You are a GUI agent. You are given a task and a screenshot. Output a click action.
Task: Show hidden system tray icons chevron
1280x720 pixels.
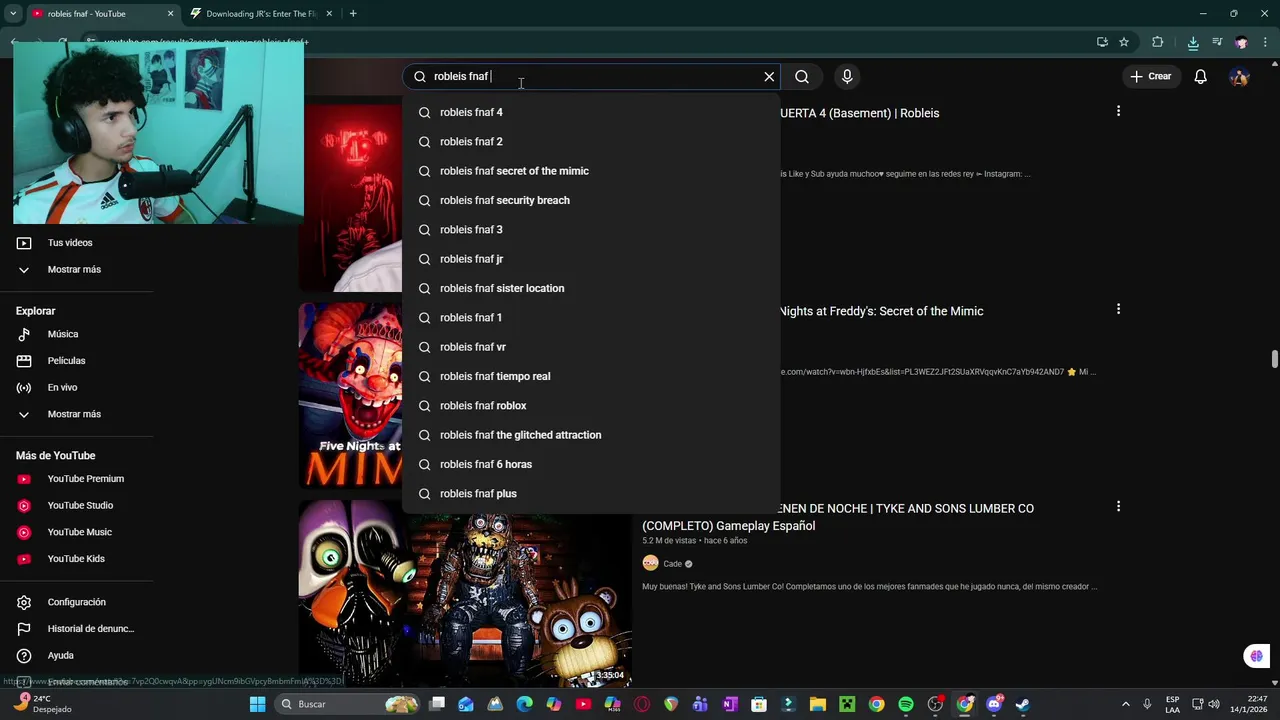click(1126, 704)
